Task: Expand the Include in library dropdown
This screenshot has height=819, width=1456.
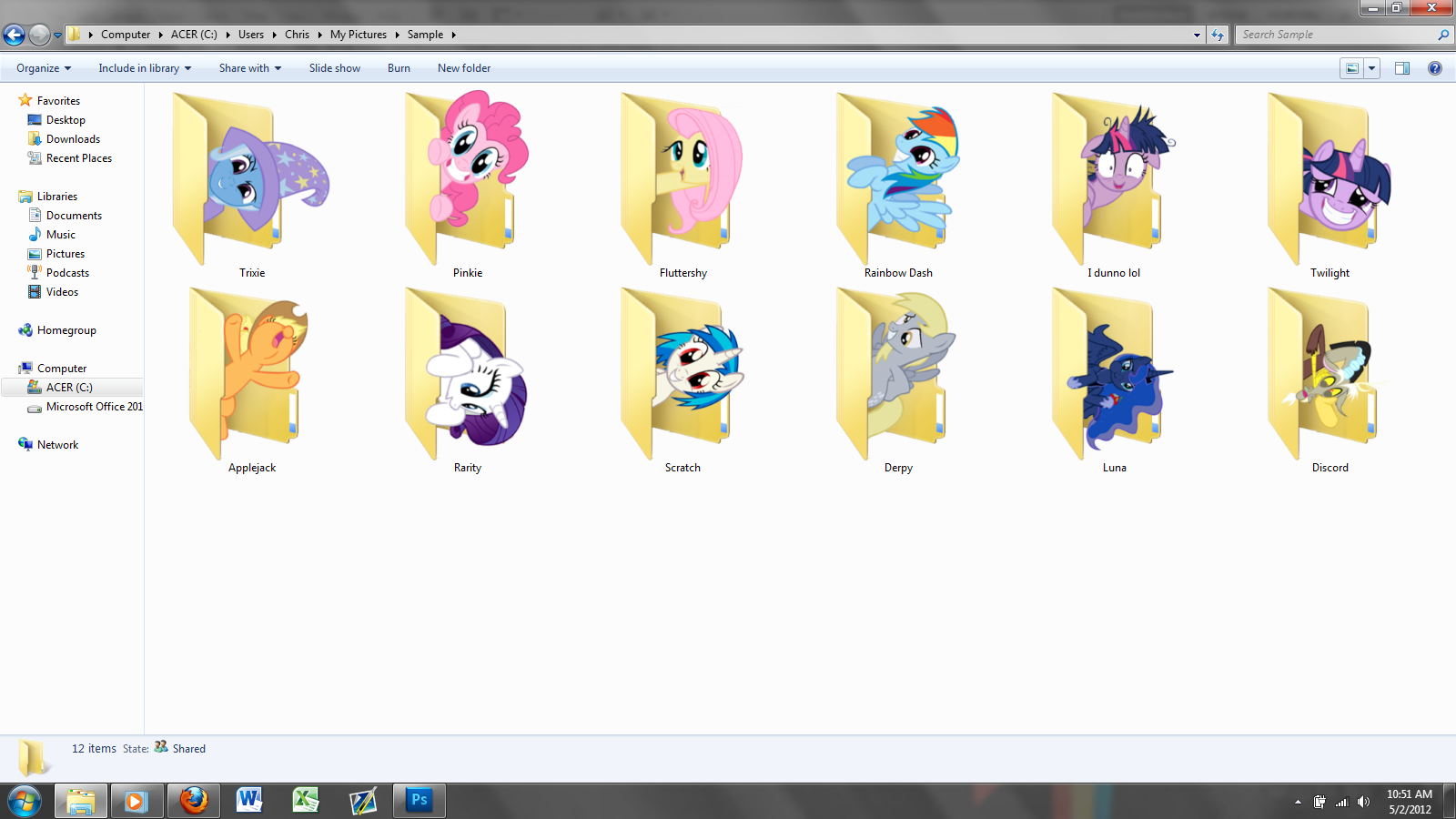Action: pos(144,67)
